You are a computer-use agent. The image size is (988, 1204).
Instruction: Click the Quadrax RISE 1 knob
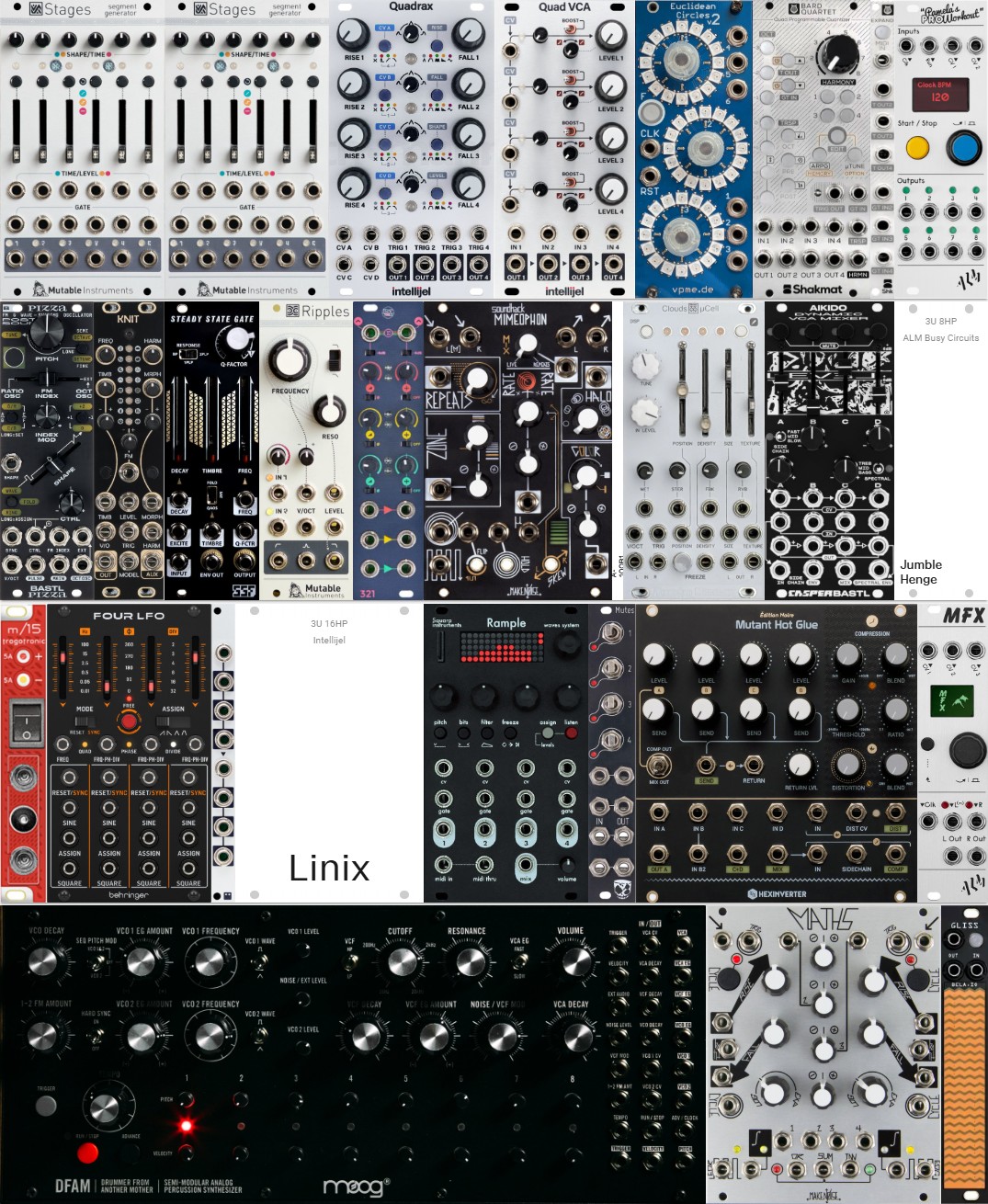coord(354,35)
